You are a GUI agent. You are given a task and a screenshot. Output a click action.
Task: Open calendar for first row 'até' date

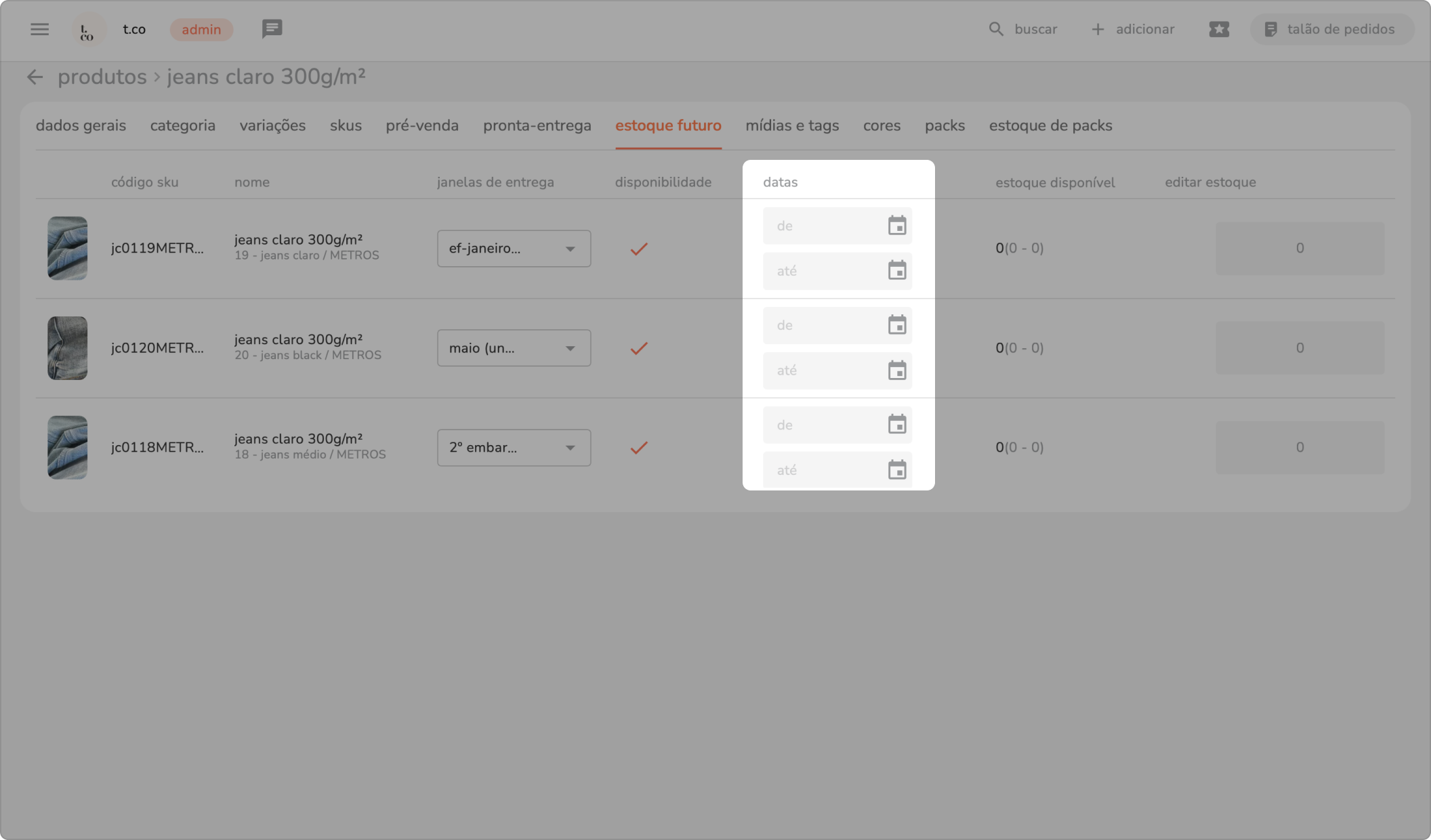pos(896,271)
